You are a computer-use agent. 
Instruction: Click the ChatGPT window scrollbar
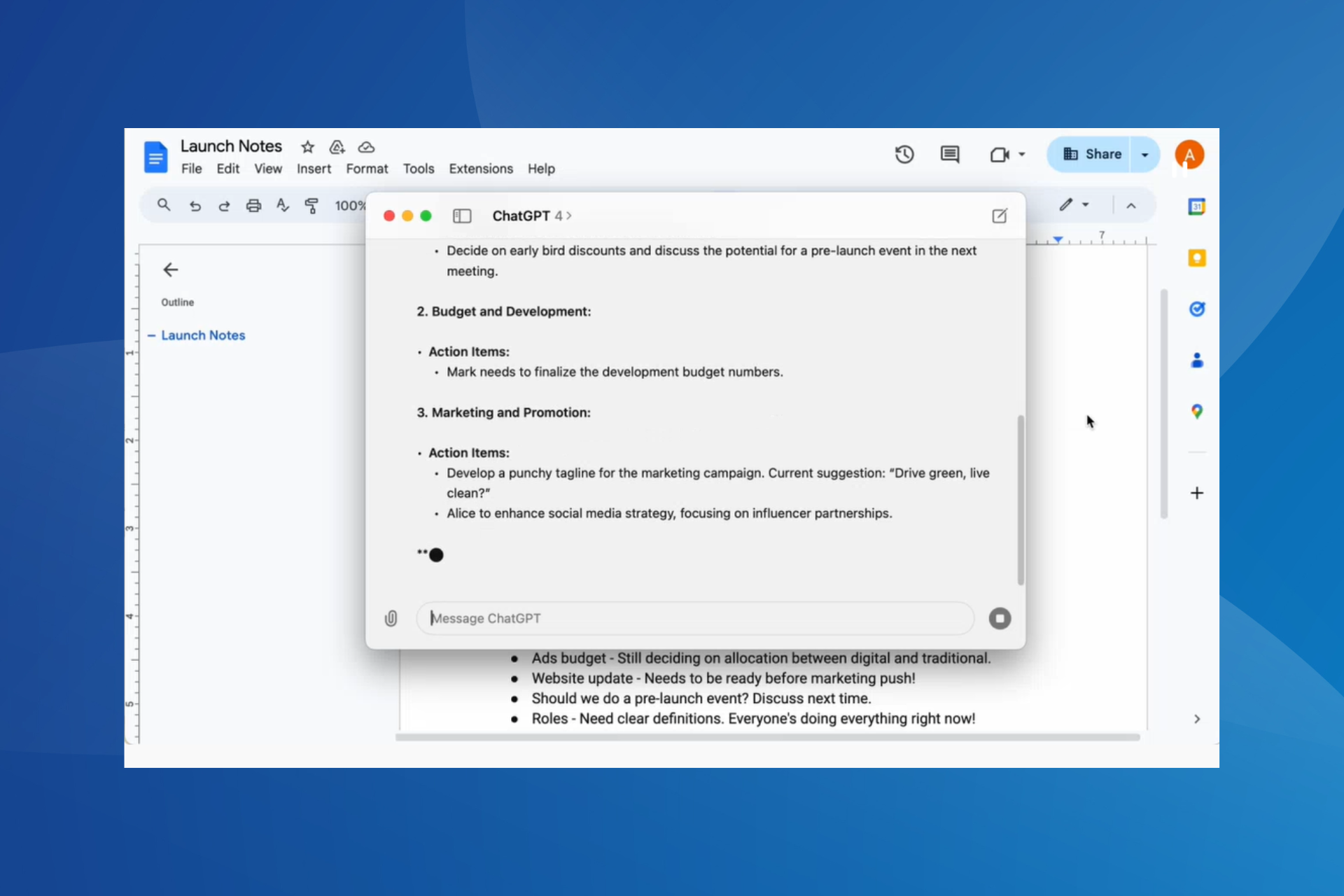click(1021, 500)
